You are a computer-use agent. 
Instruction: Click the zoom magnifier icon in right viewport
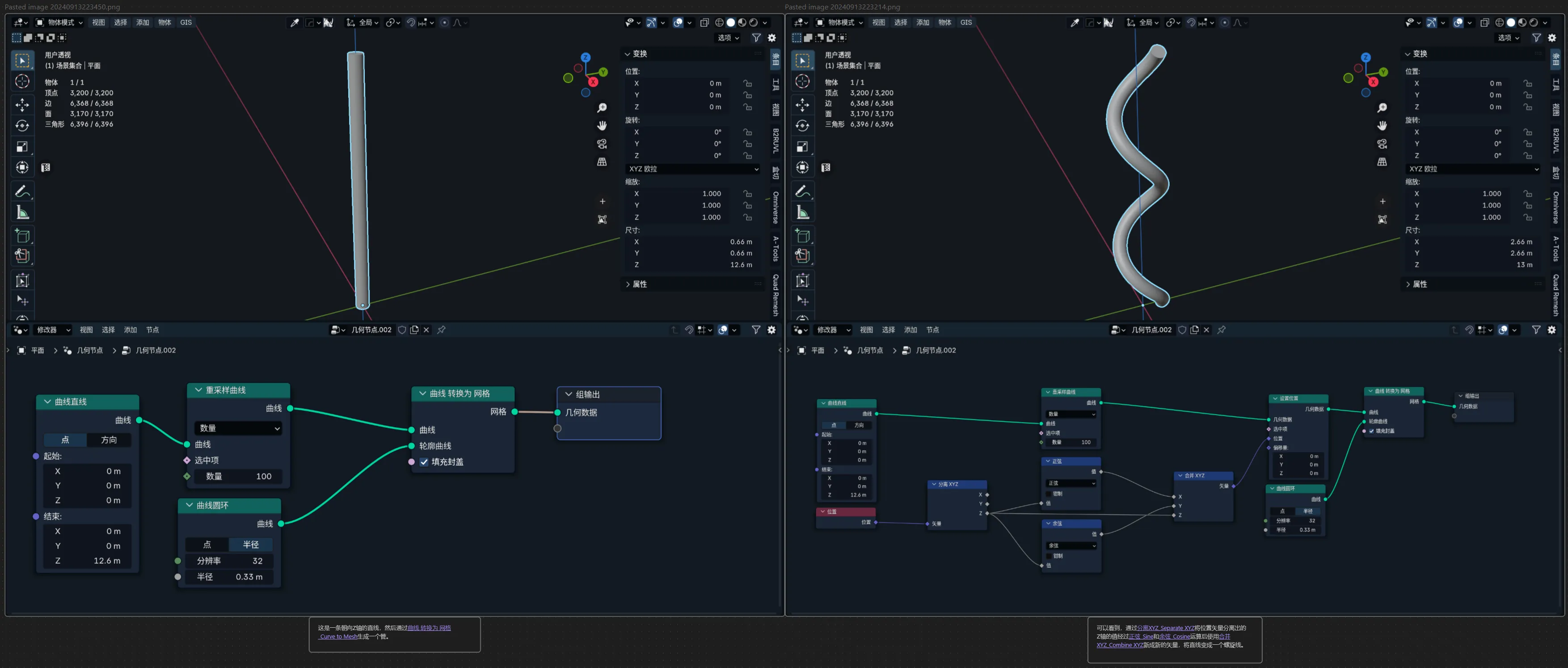1383,108
